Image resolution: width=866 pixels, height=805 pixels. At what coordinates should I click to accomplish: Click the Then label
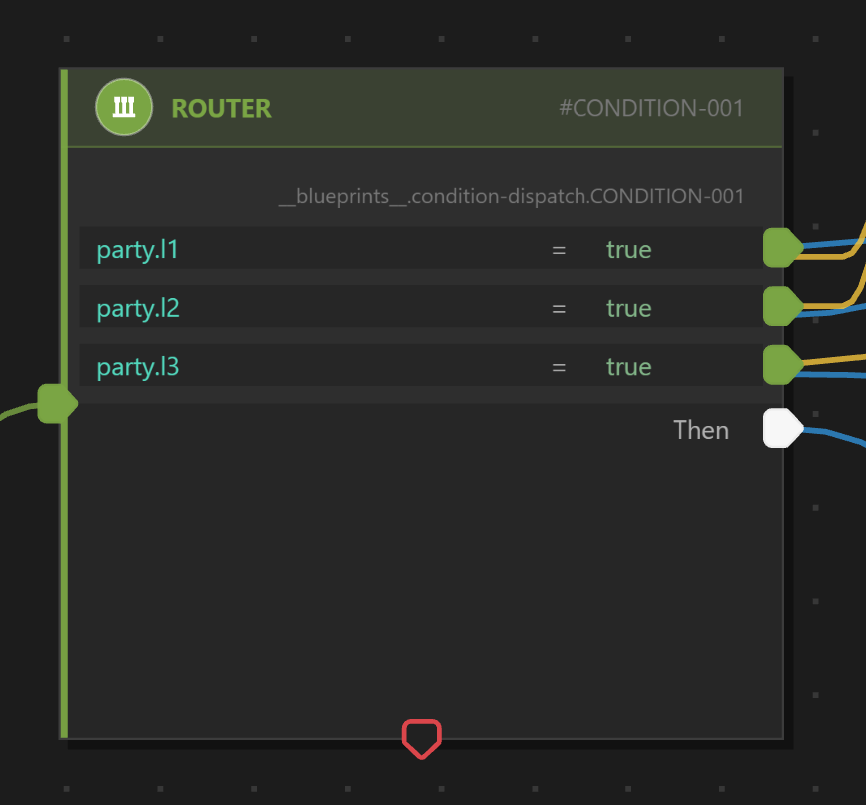(701, 430)
